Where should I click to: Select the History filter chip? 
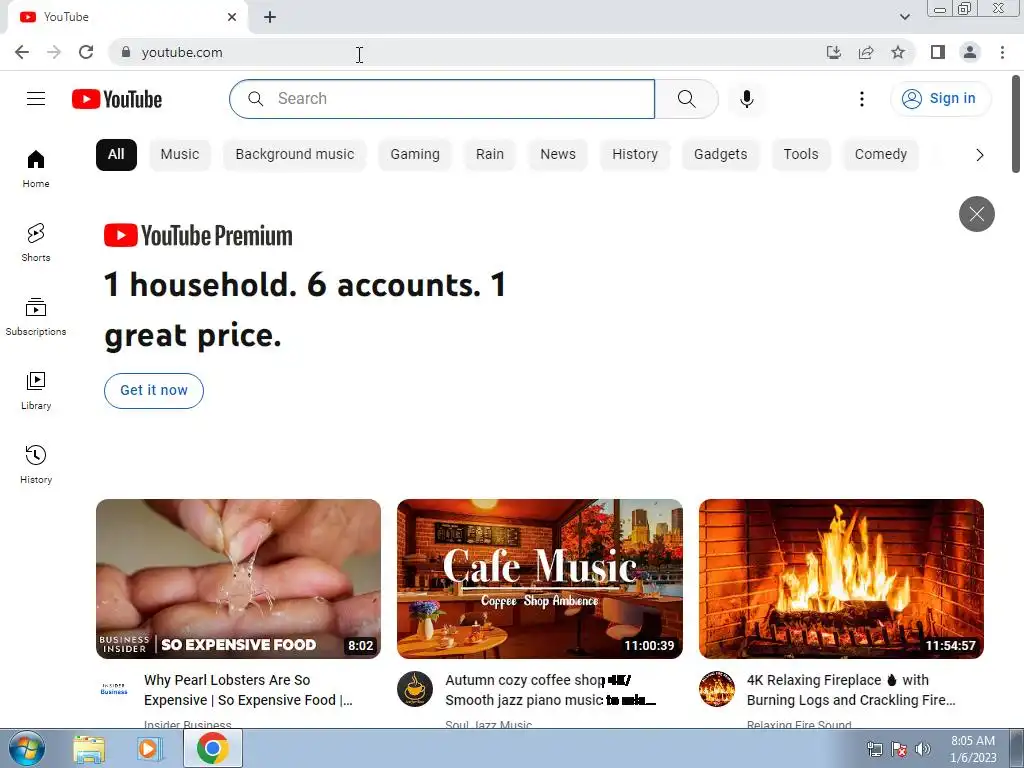pos(635,155)
